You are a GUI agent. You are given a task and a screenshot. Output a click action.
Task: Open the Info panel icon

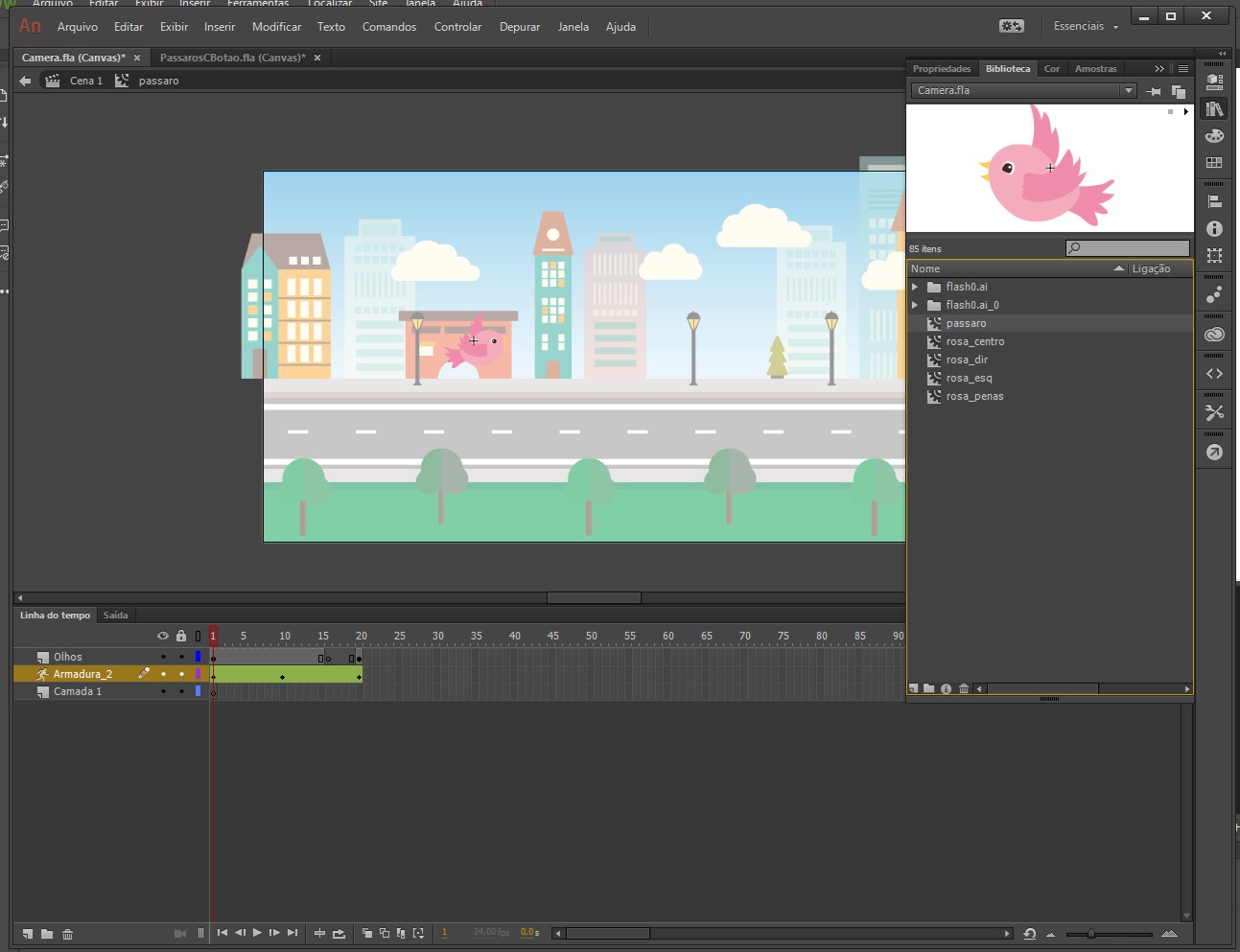click(1214, 228)
